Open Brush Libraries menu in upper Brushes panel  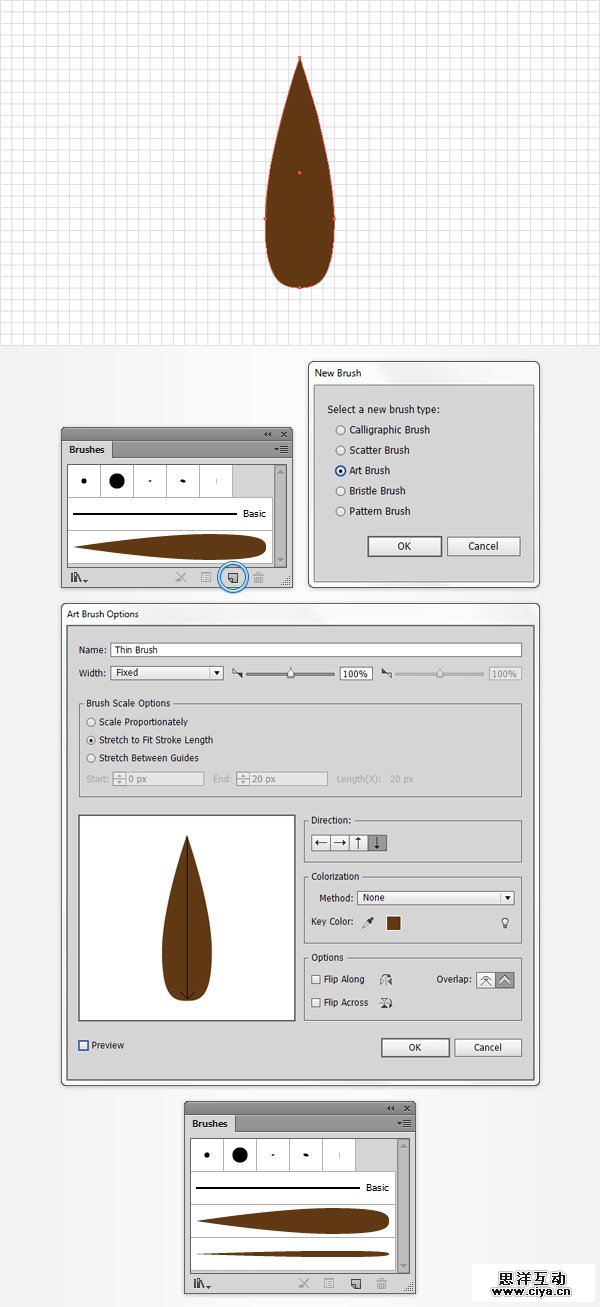(x=79, y=578)
